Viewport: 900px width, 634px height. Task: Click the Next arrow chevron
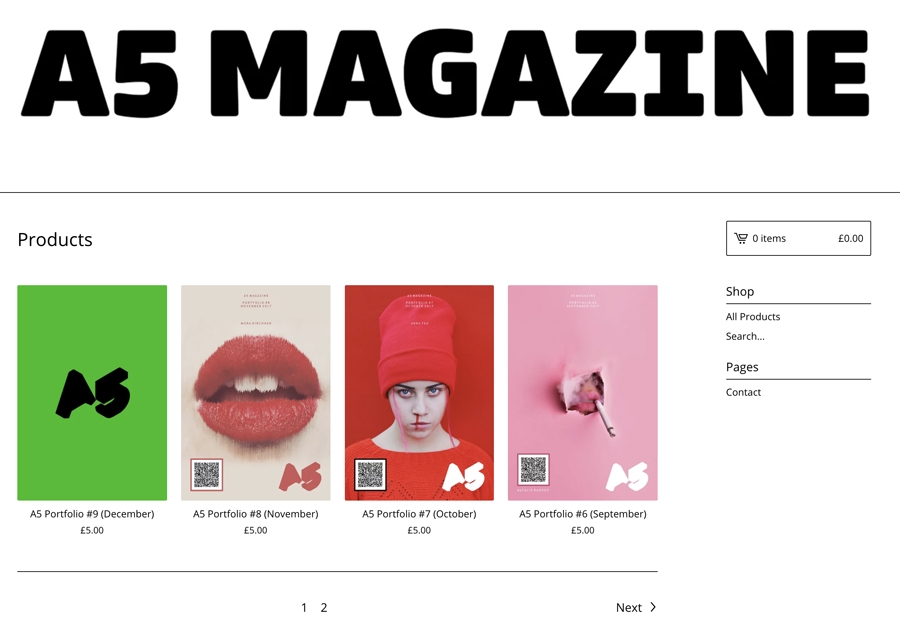653,607
